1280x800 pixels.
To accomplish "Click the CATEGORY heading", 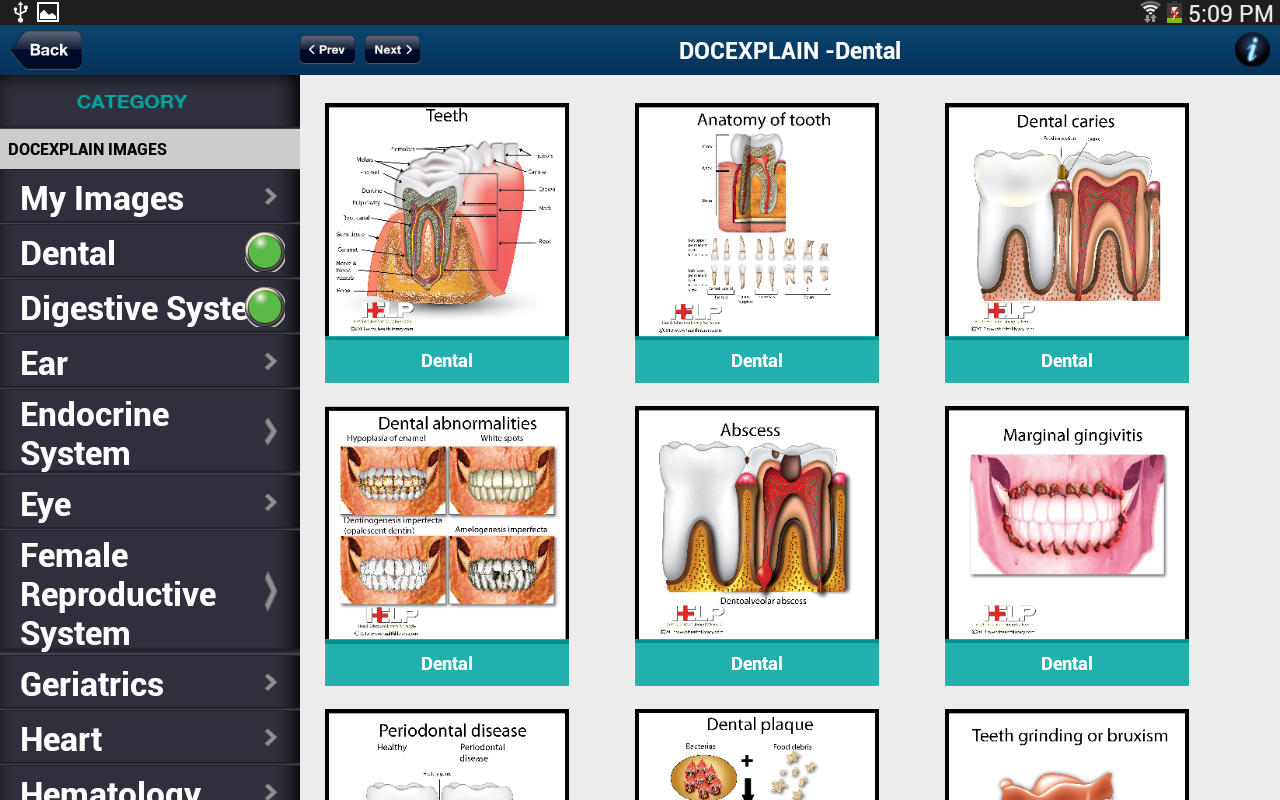I will click(x=132, y=102).
